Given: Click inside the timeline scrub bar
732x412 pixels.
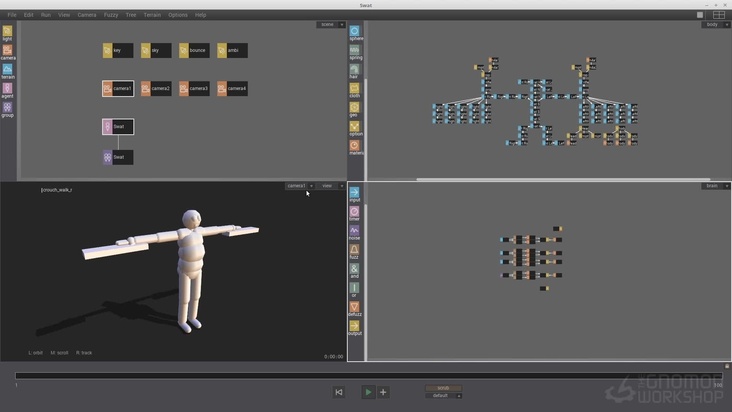Looking at the screenshot, I should 368,376.
